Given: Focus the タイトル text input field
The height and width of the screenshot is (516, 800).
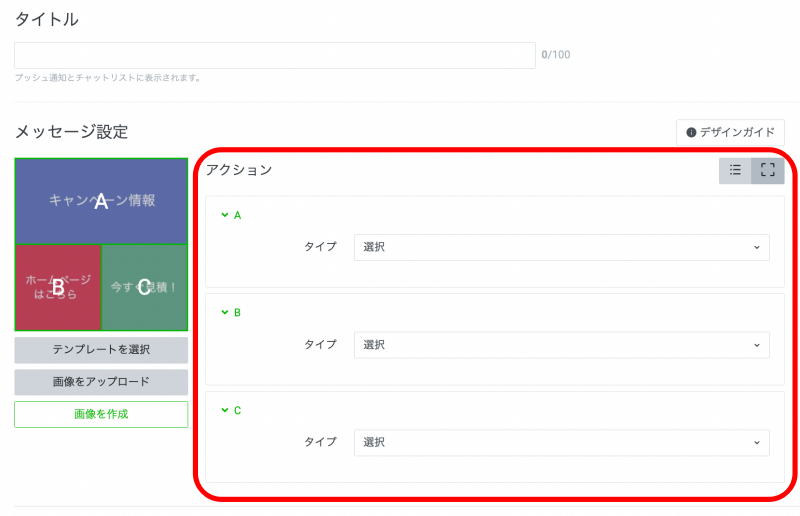Looking at the screenshot, I should coord(275,55).
